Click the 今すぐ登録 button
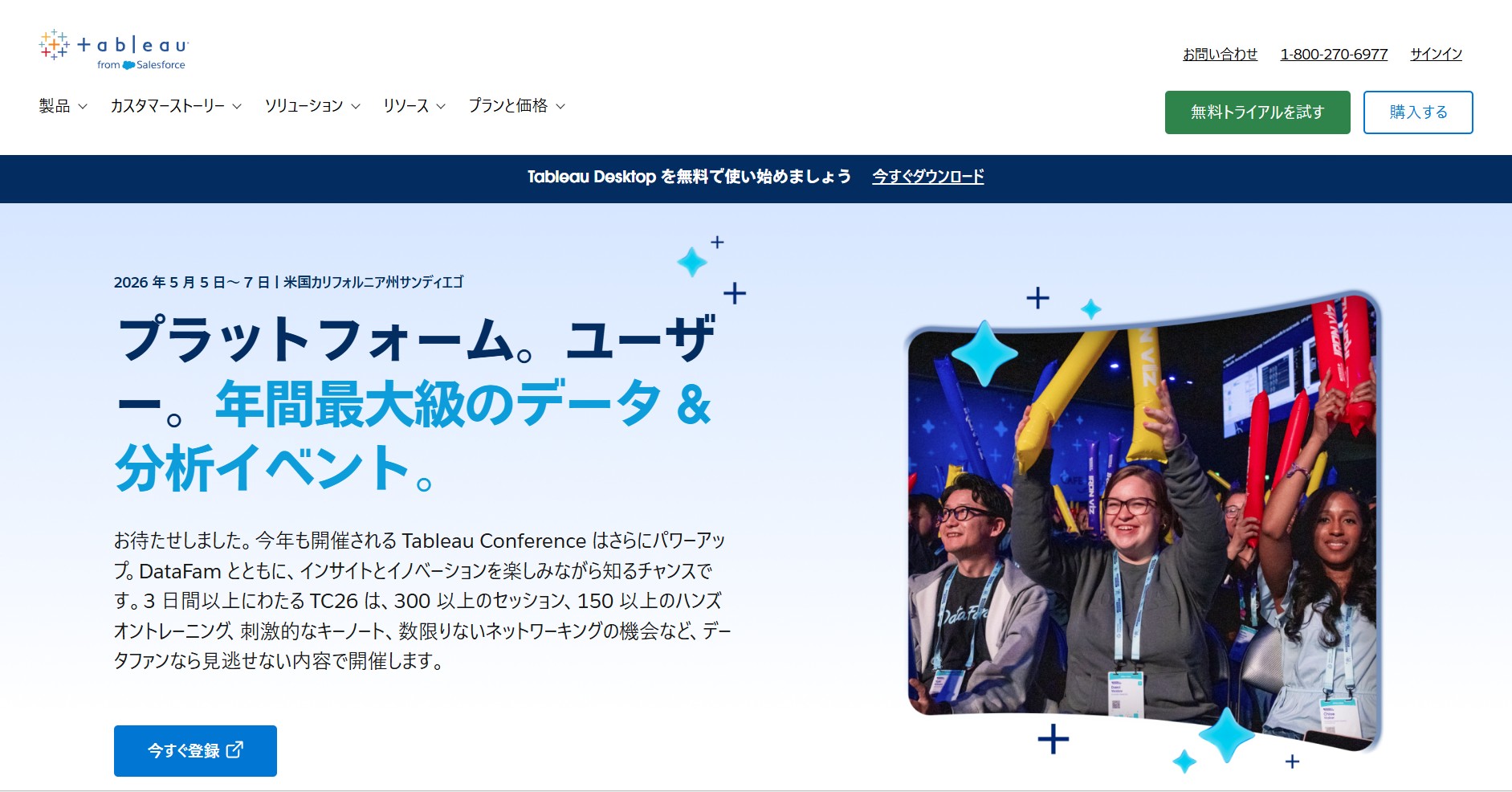The image size is (1512, 792). pyautogui.click(x=195, y=751)
